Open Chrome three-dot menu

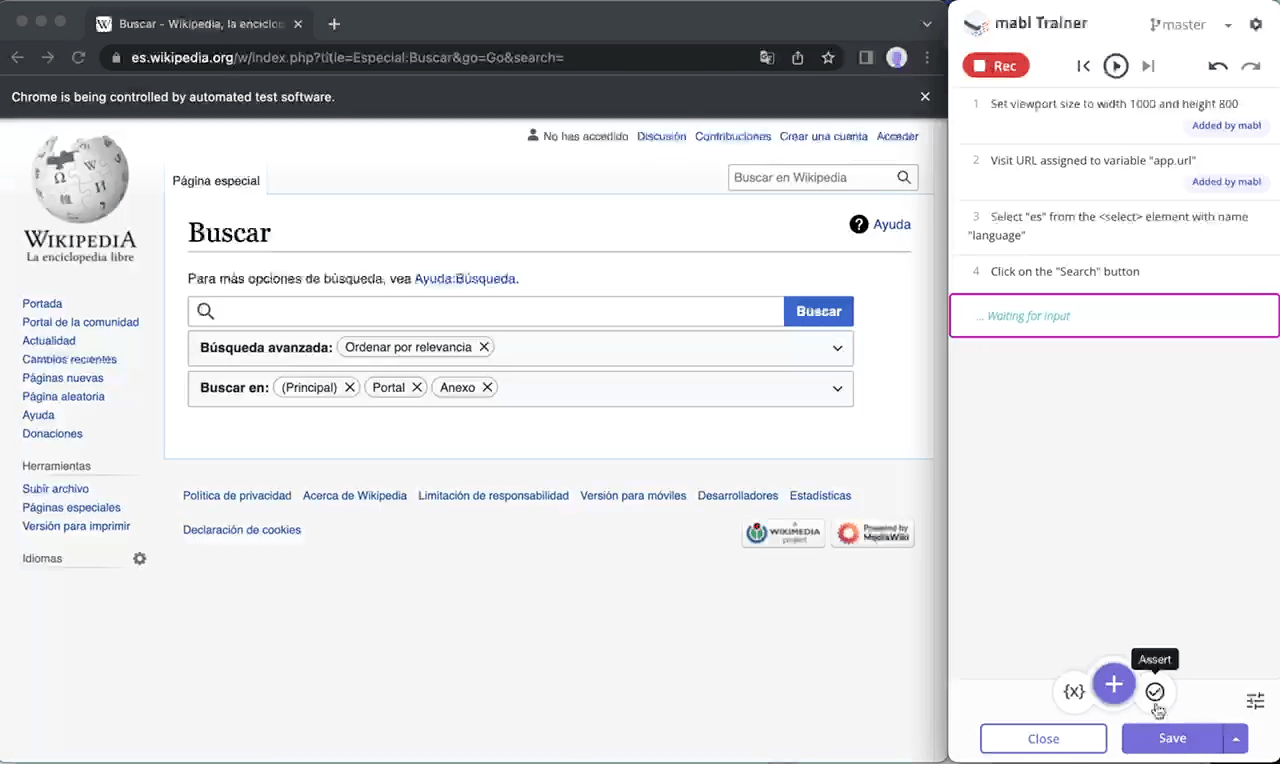(927, 58)
